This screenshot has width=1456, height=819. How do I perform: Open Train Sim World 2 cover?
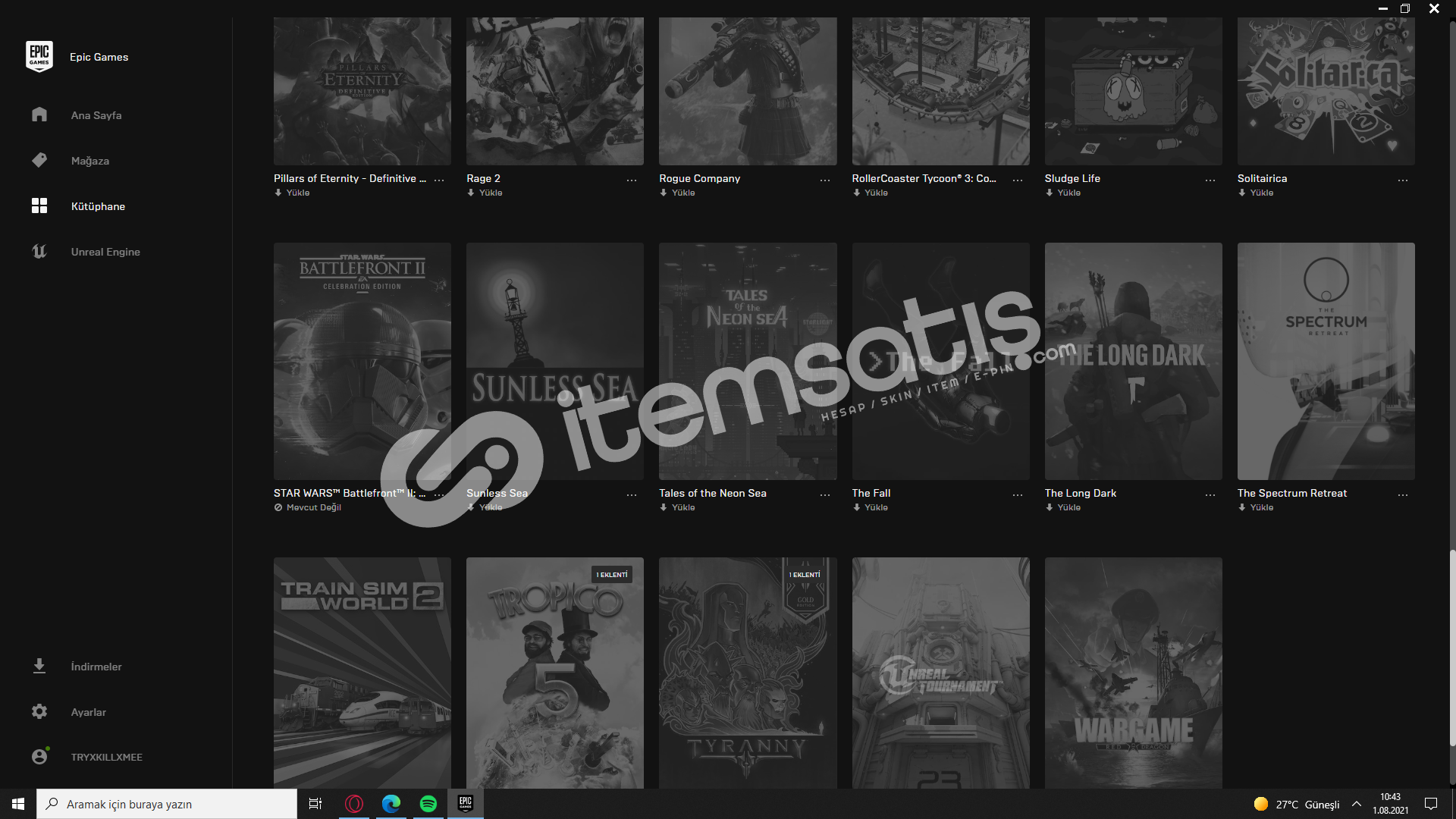[x=362, y=673]
